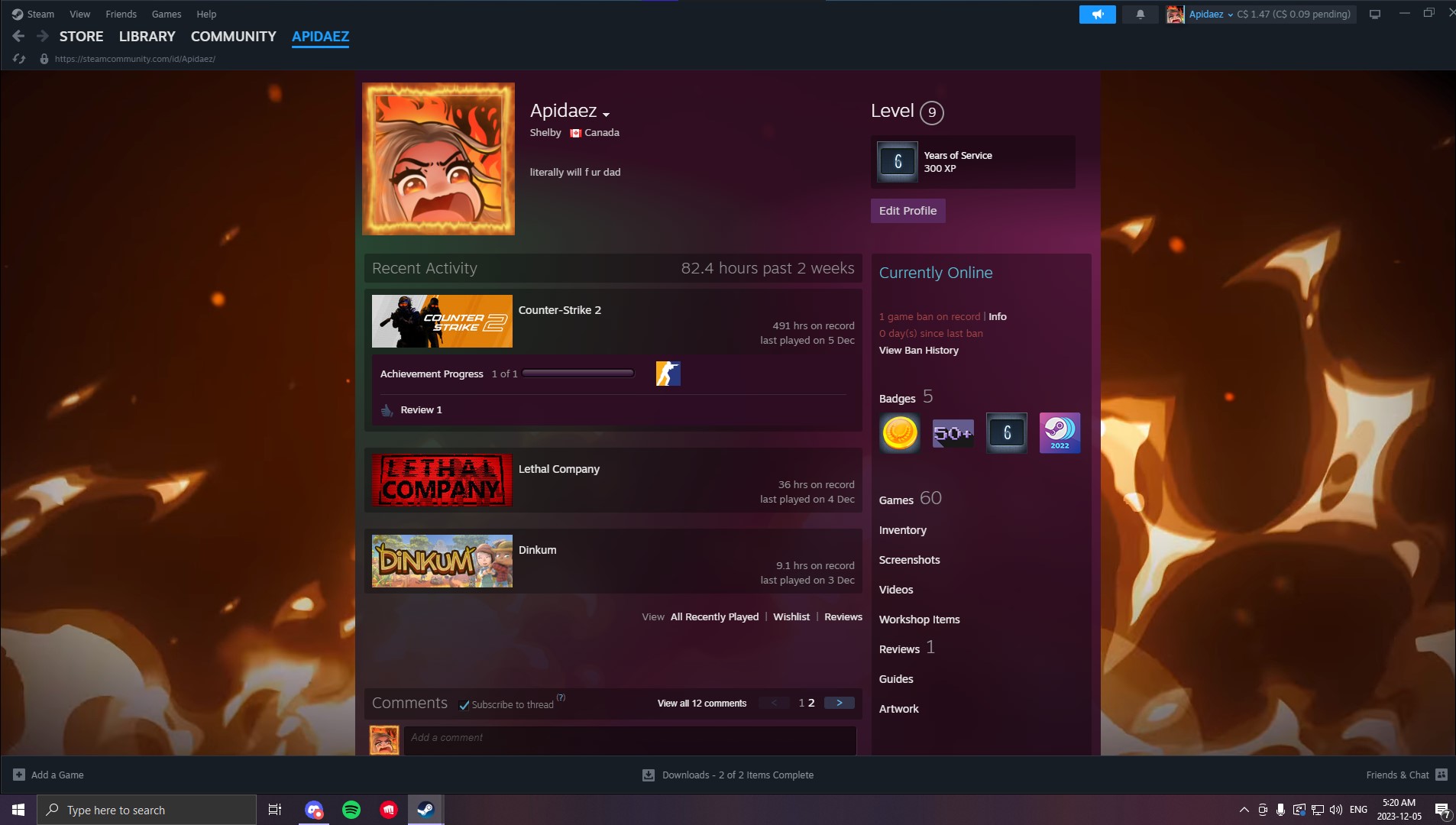Go to comments page 2

point(811,703)
